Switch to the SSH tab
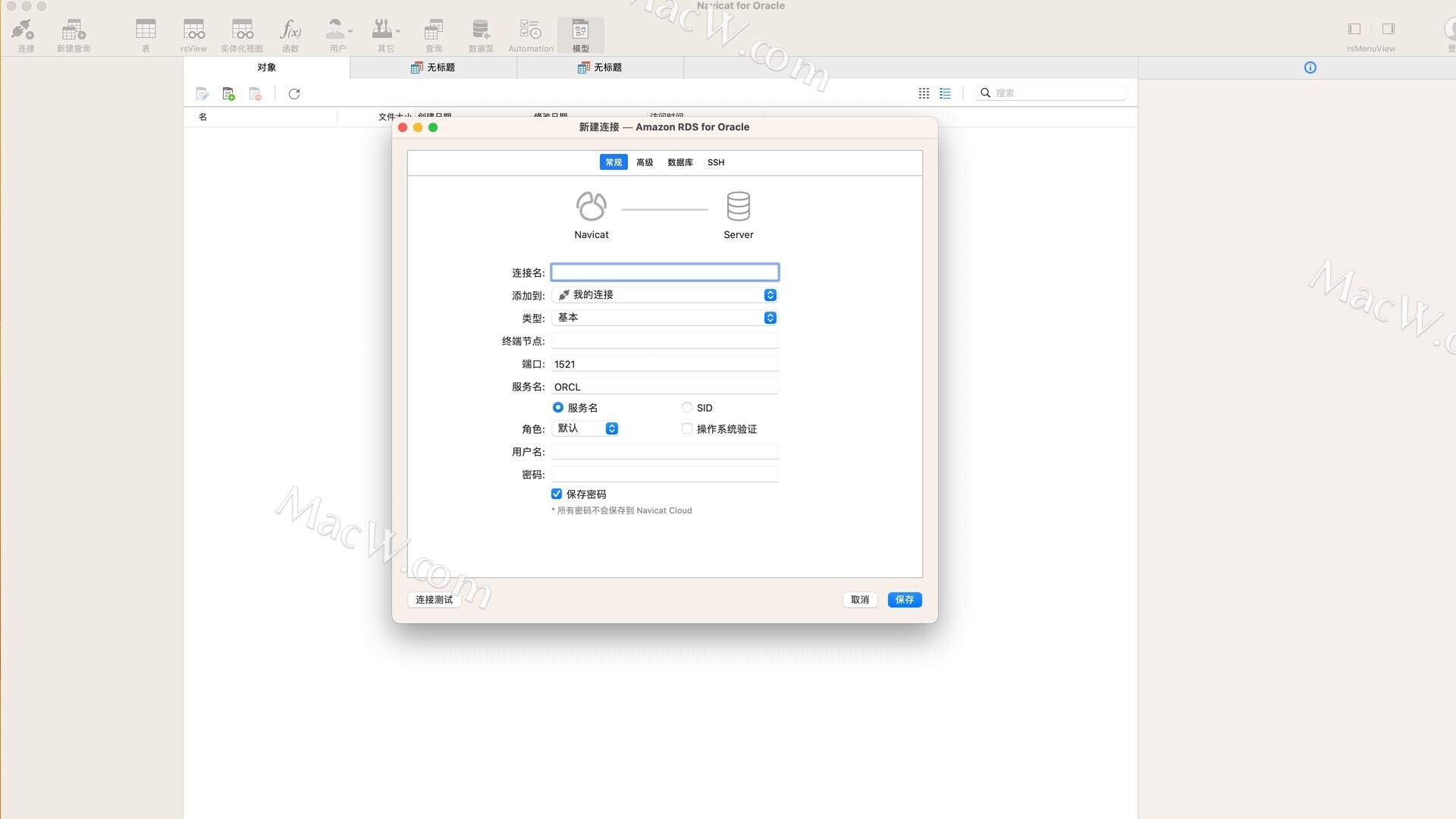Image resolution: width=1456 pixels, height=819 pixels. [x=716, y=162]
